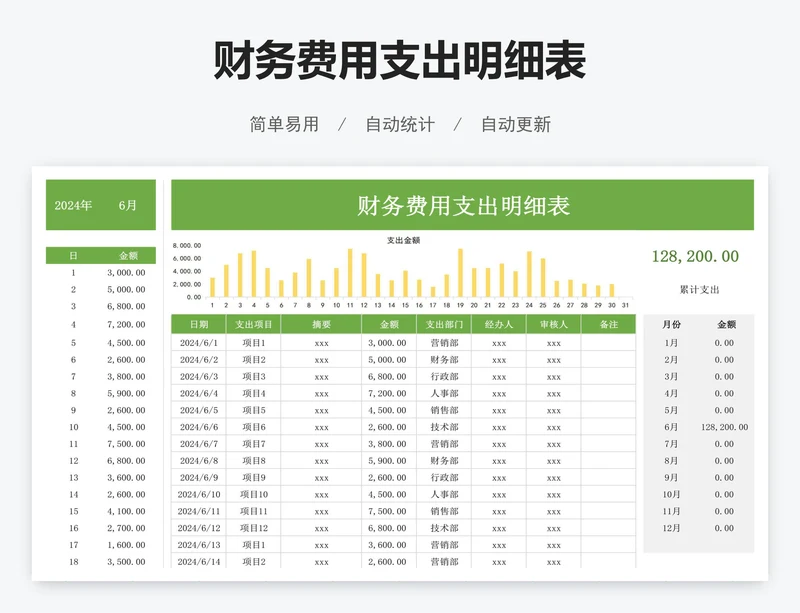Click 3,500.00 in the daily list
Viewport: 800px width, 613px height.
pos(126,562)
